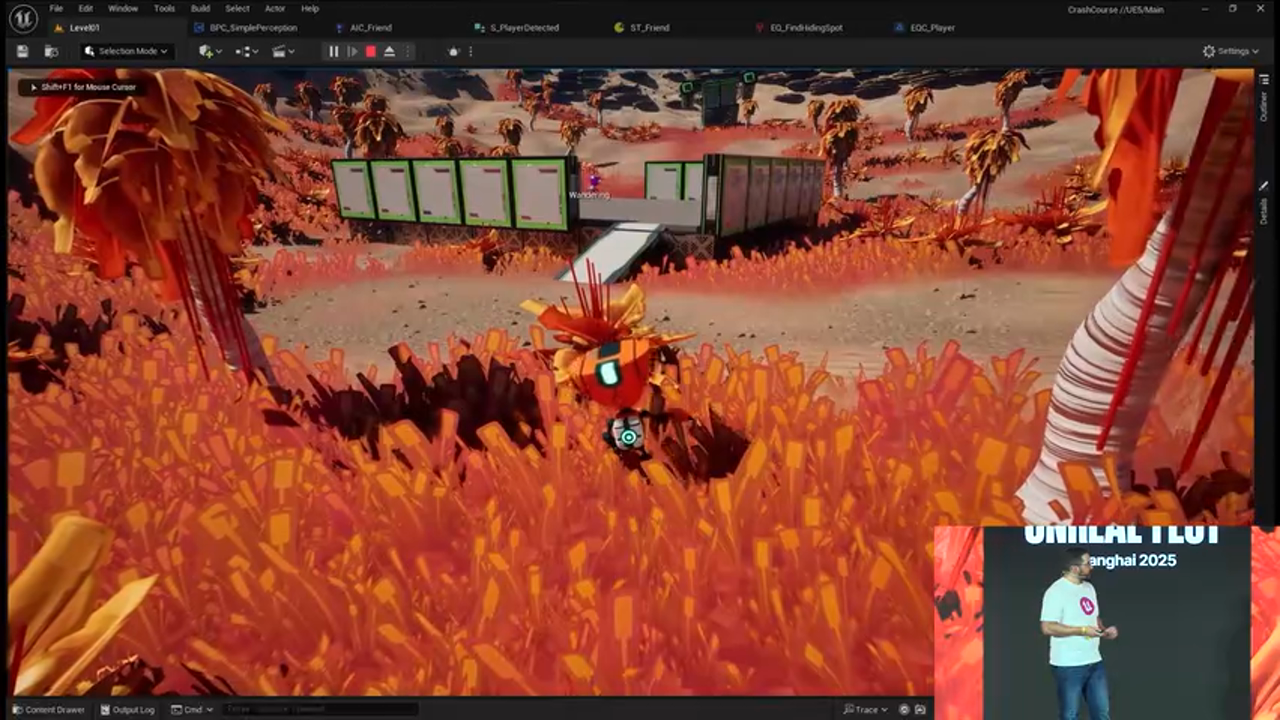
Task: Save the current level
Action: pos(22,51)
